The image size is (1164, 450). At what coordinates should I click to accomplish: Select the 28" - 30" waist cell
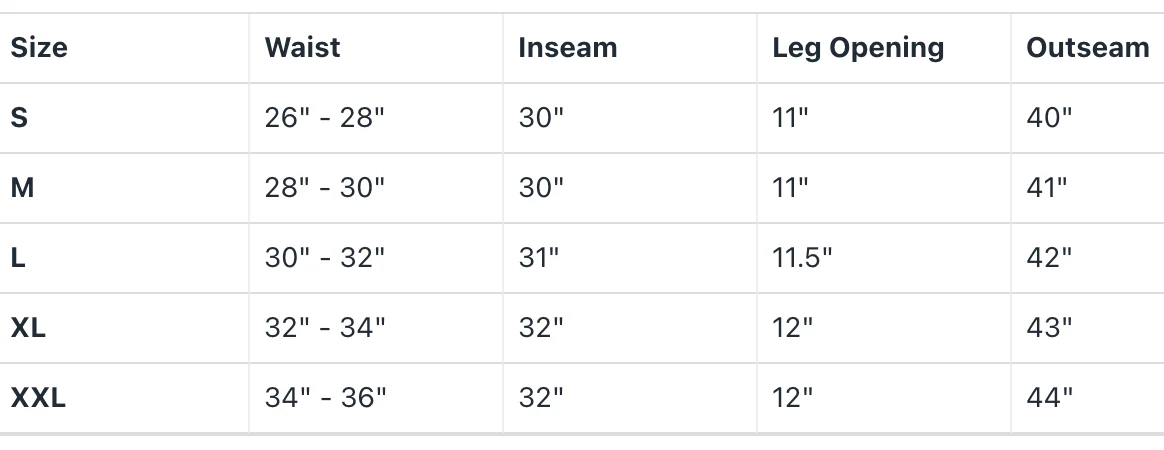(x=324, y=188)
